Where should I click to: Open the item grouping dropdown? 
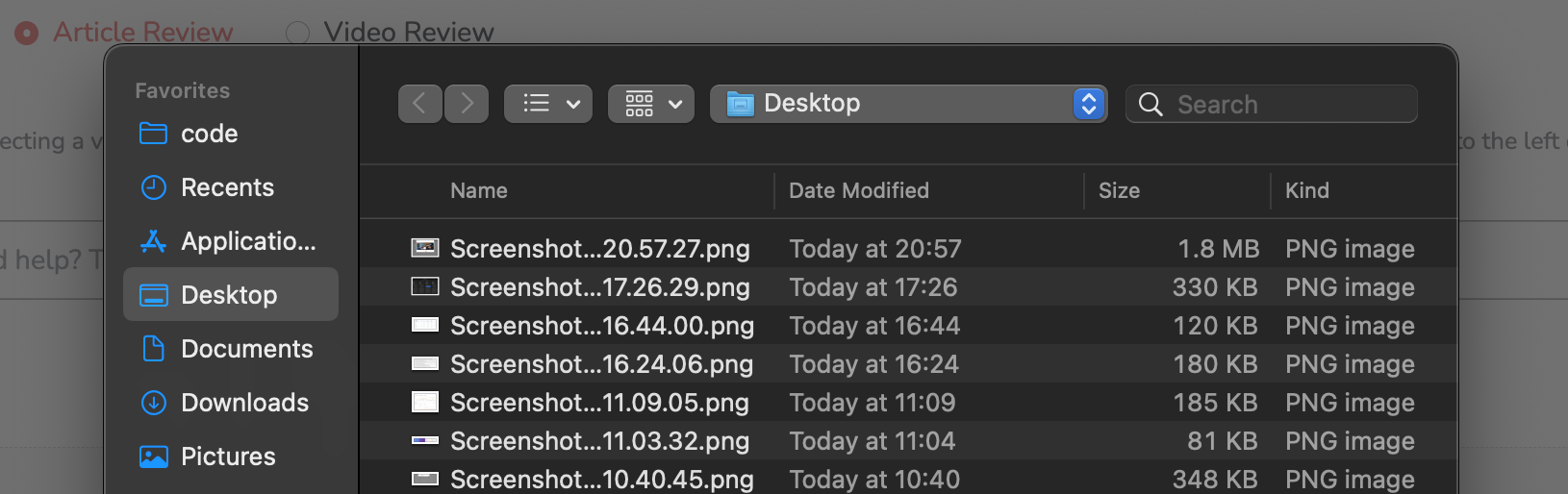pos(651,104)
